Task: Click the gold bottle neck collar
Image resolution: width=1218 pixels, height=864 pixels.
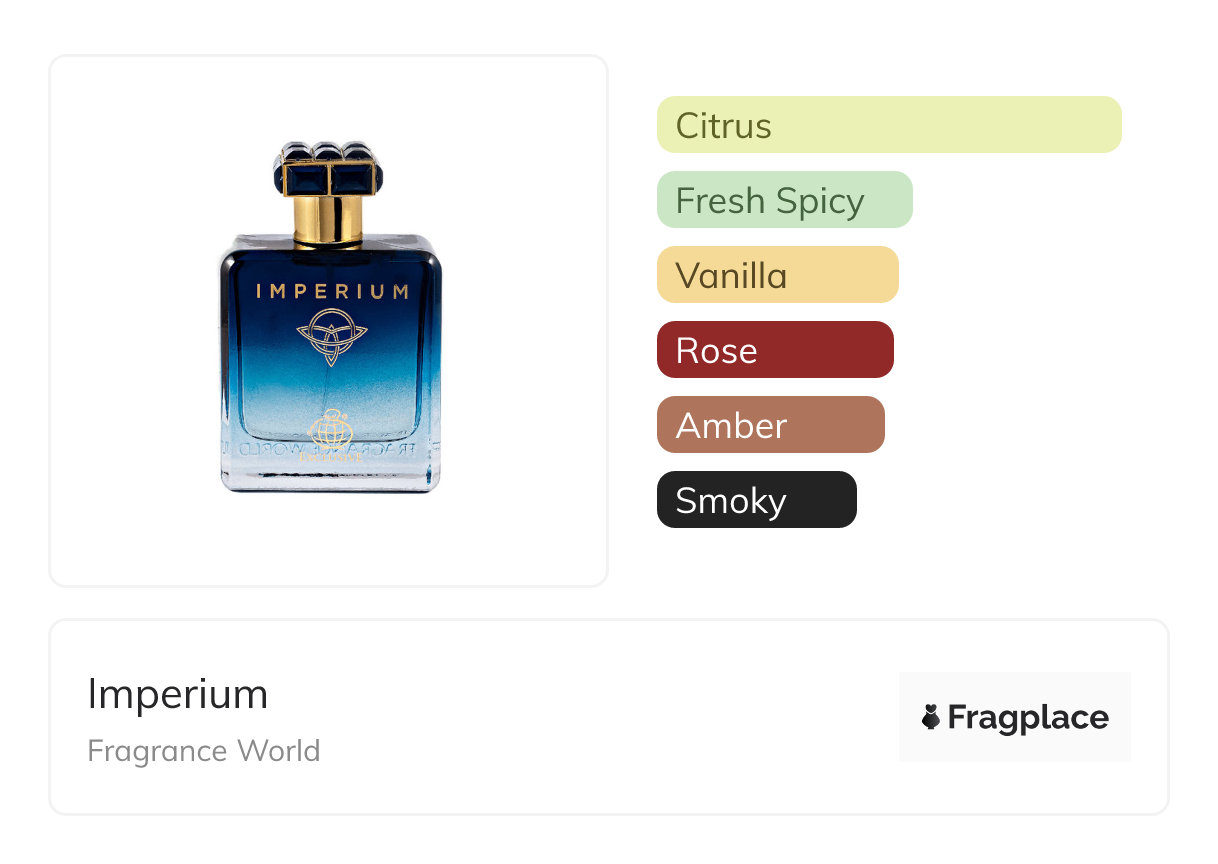Action: [329, 220]
